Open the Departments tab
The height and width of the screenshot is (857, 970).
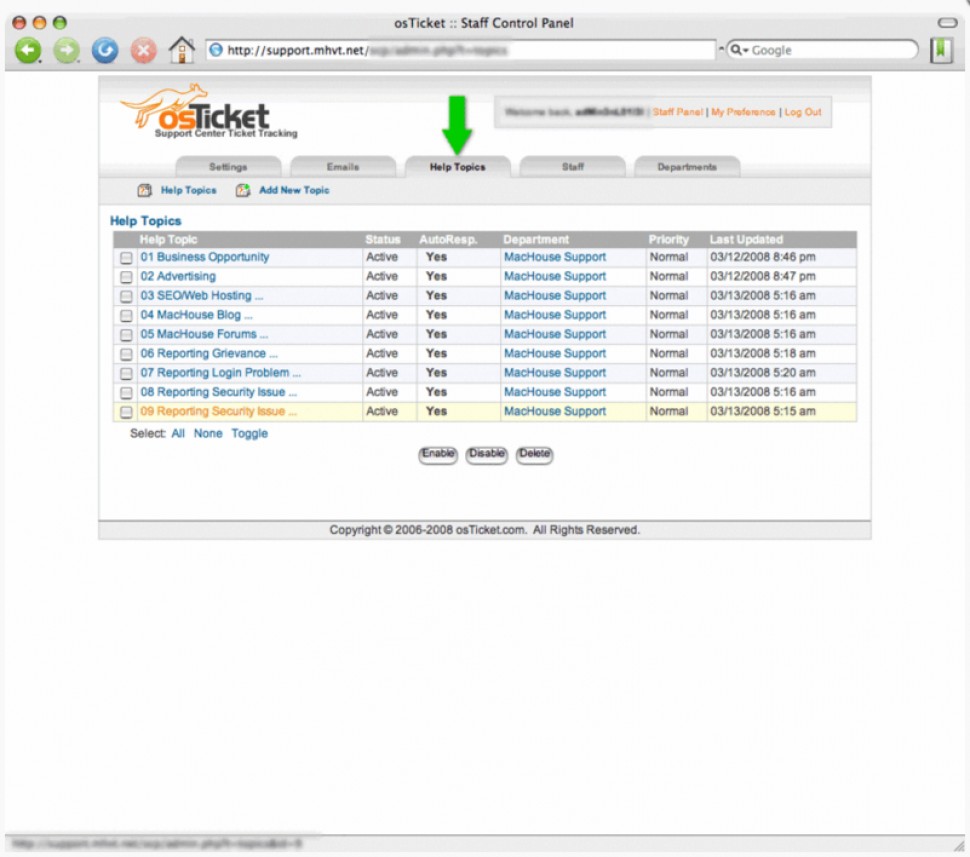pyautogui.click(x=687, y=167)
